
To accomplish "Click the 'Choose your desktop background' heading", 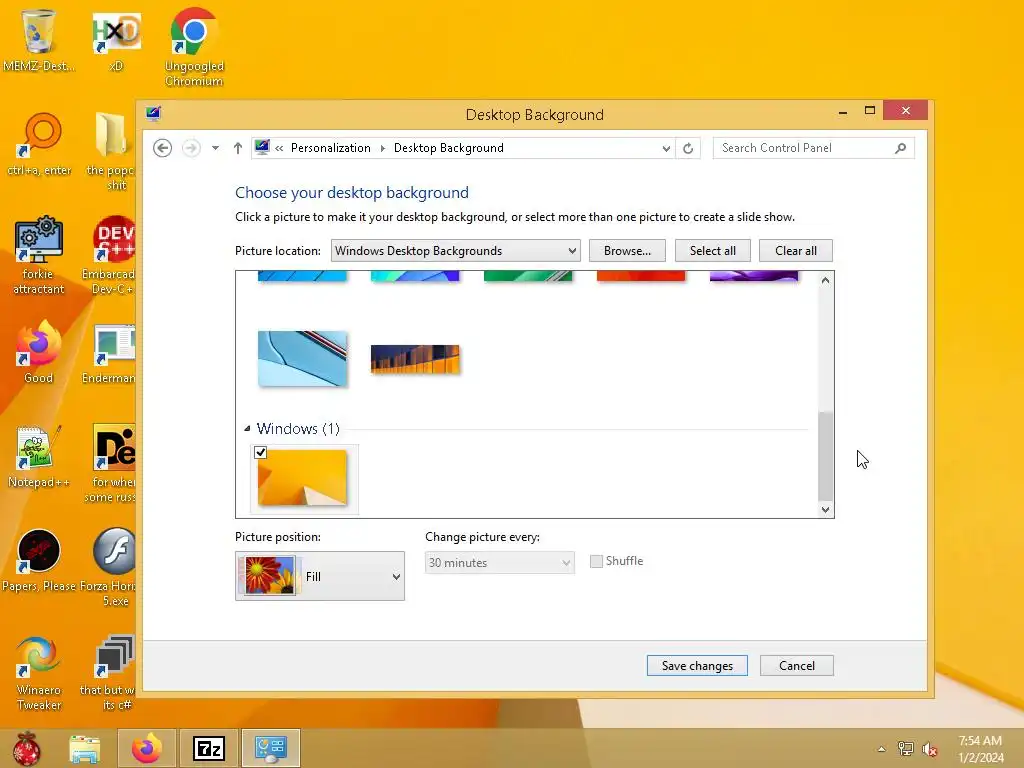I will point(352,193).
